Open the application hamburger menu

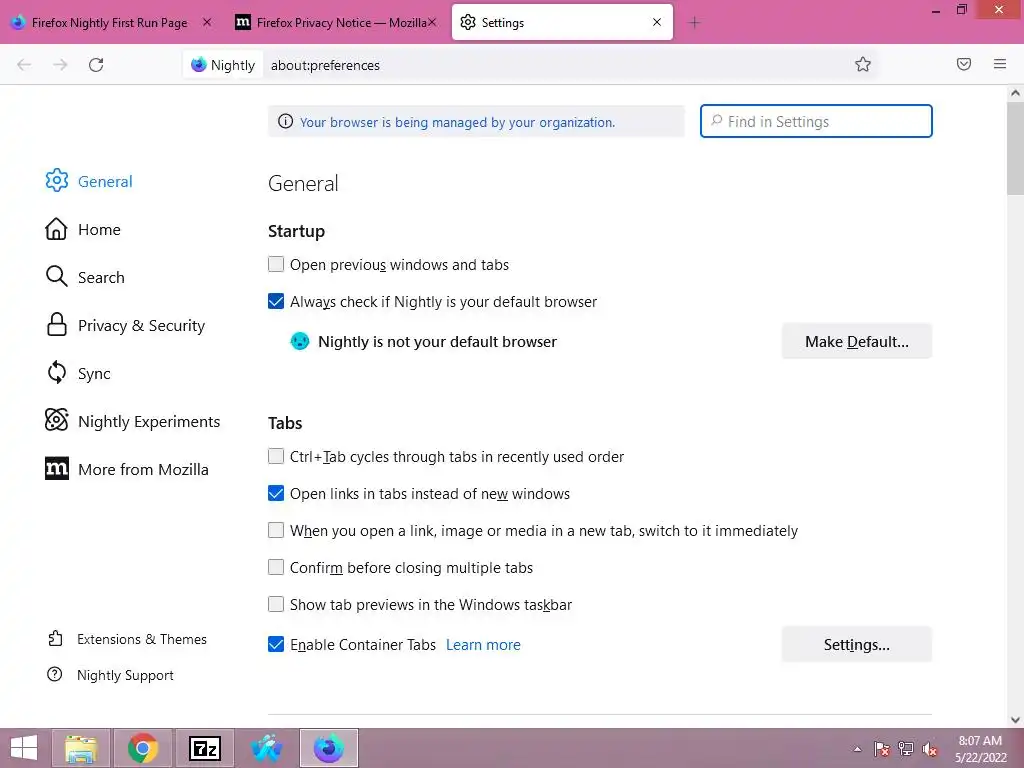pyautogui.click(x=1000, y=64)
